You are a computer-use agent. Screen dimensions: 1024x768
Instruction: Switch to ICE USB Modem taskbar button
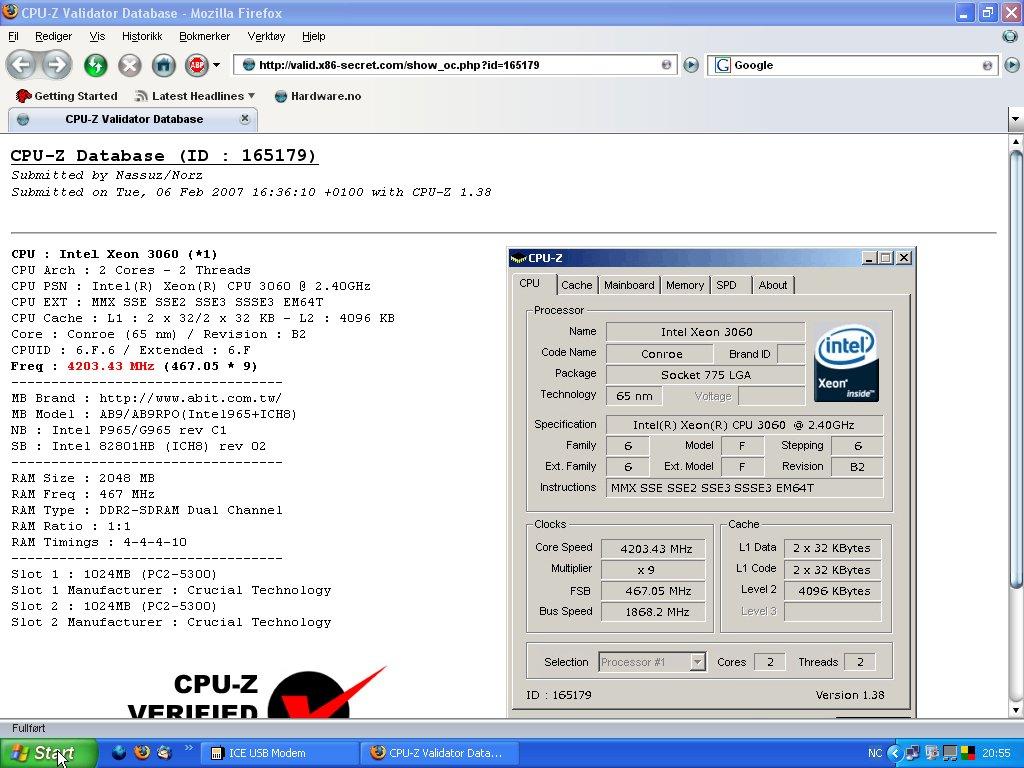pos(280,753)
